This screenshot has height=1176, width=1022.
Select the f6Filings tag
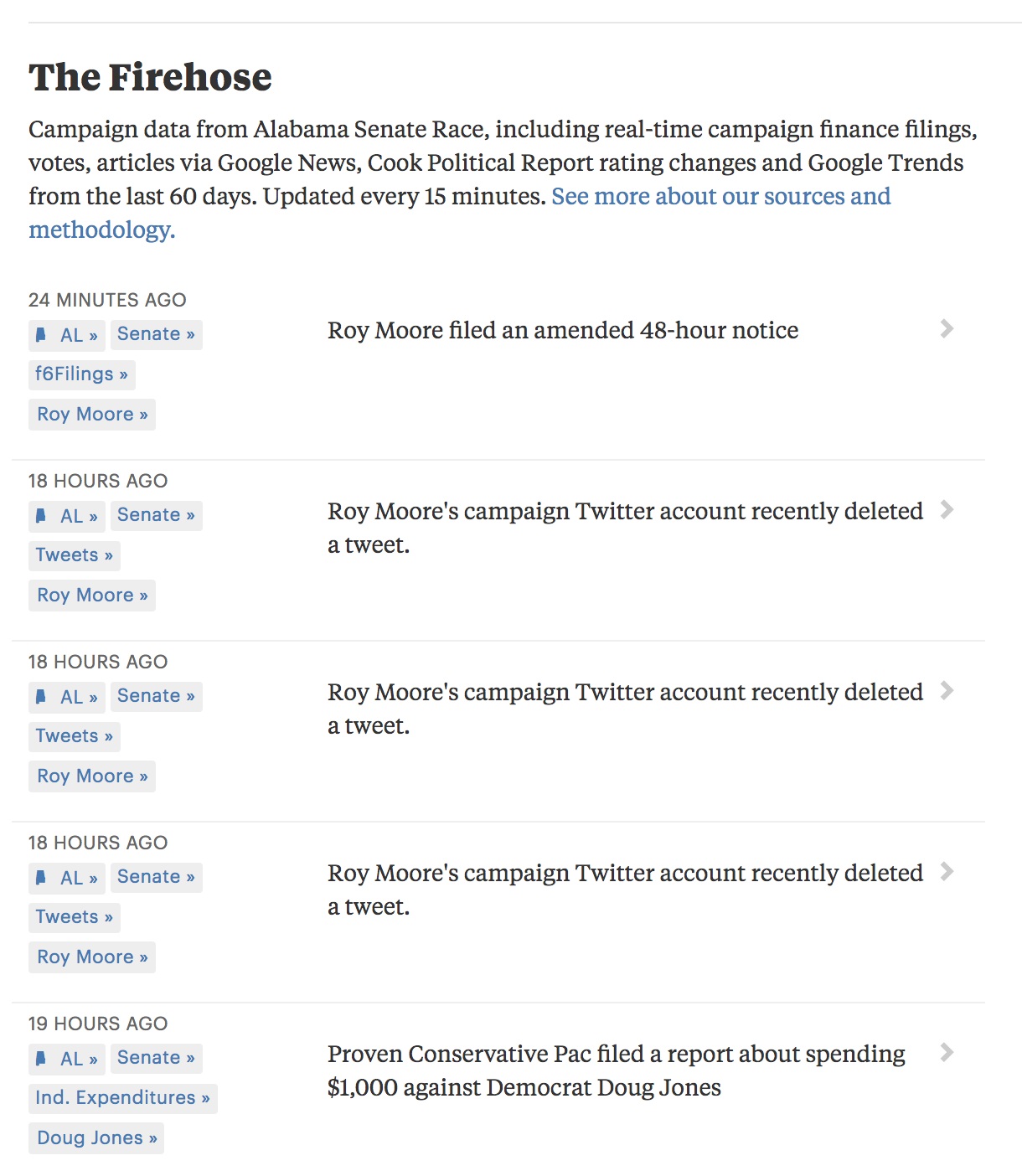(81, 374)
